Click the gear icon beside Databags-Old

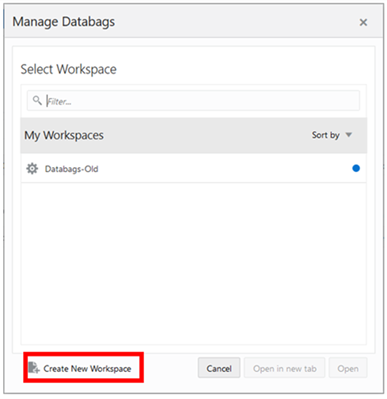click(x=32, y=169)
